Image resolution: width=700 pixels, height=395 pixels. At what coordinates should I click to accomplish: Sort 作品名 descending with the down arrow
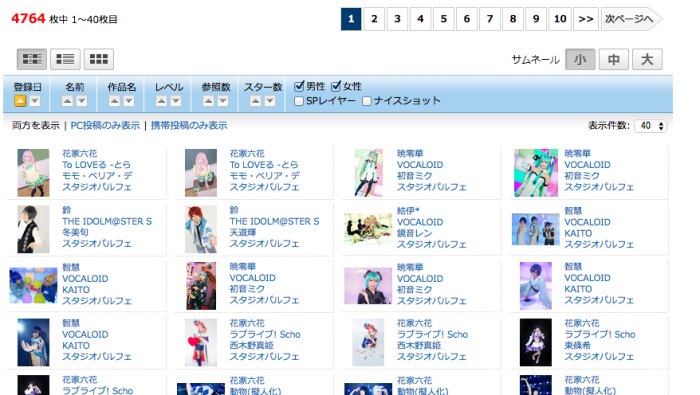tap(129, 101)
